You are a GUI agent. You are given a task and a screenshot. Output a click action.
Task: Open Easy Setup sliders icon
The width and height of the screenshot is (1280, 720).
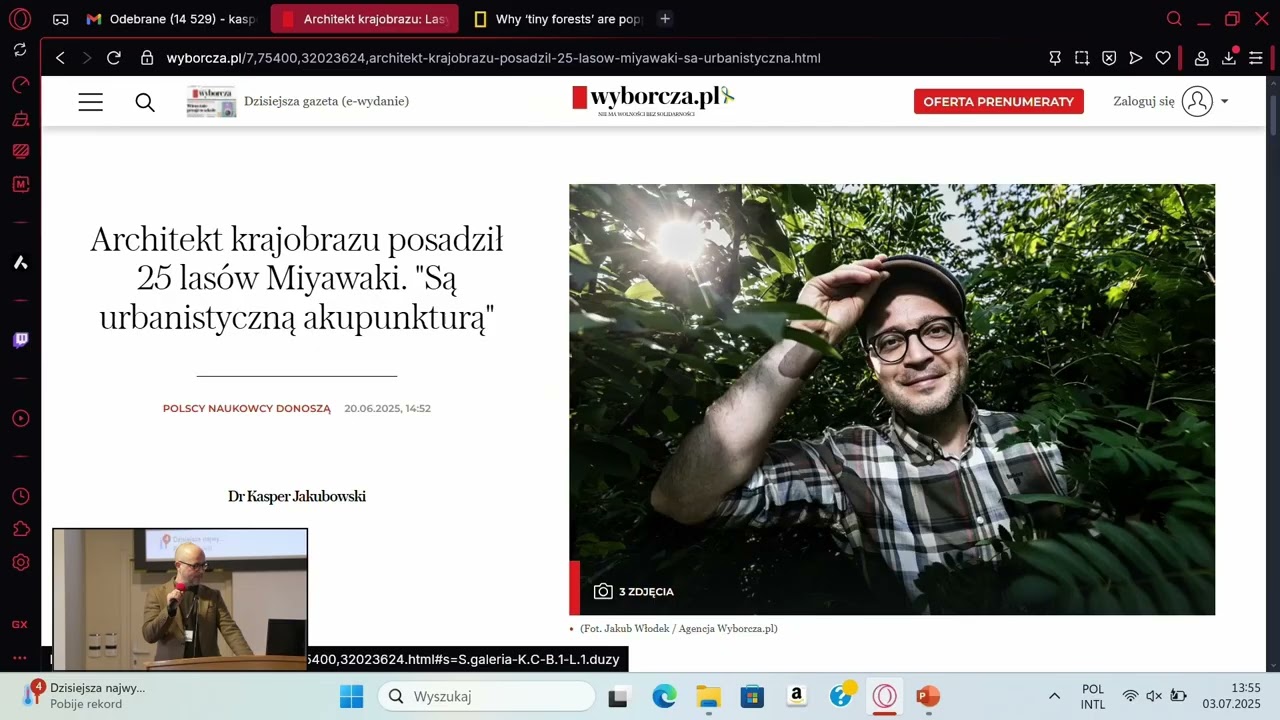click(1256, 58)
